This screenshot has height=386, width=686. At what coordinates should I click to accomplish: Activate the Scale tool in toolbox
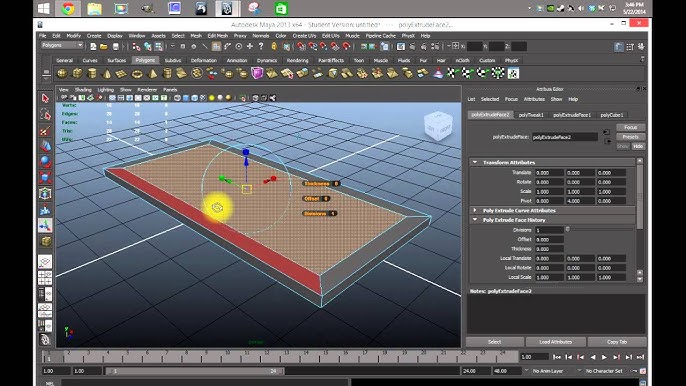[45, 178]
